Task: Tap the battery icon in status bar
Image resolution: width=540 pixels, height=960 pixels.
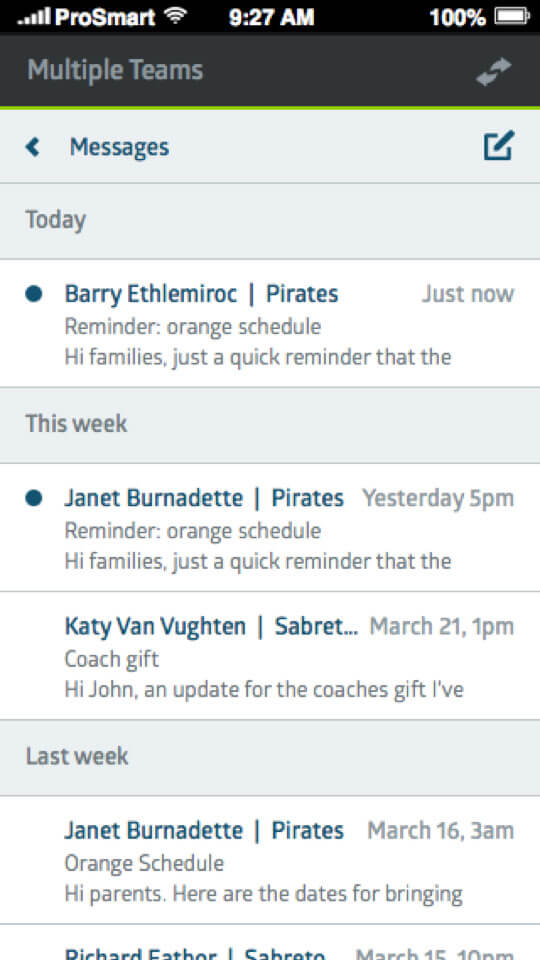Action: coord(511,16)
